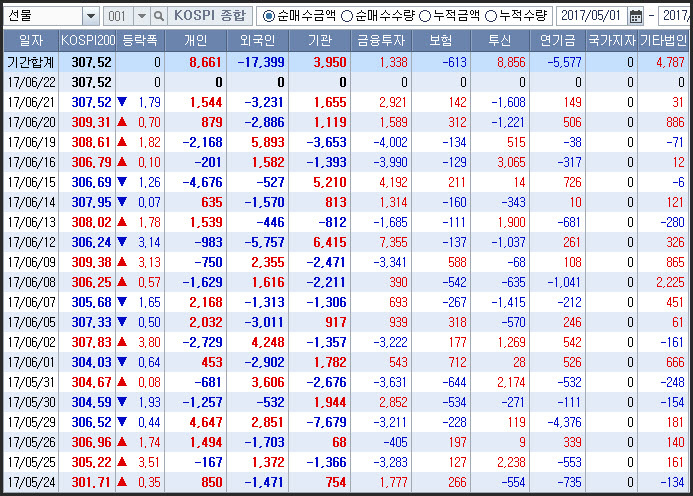Click KOSPI200 value 308.61
Viewport: 693px width, 496px height.
click(x=91, y=142)
